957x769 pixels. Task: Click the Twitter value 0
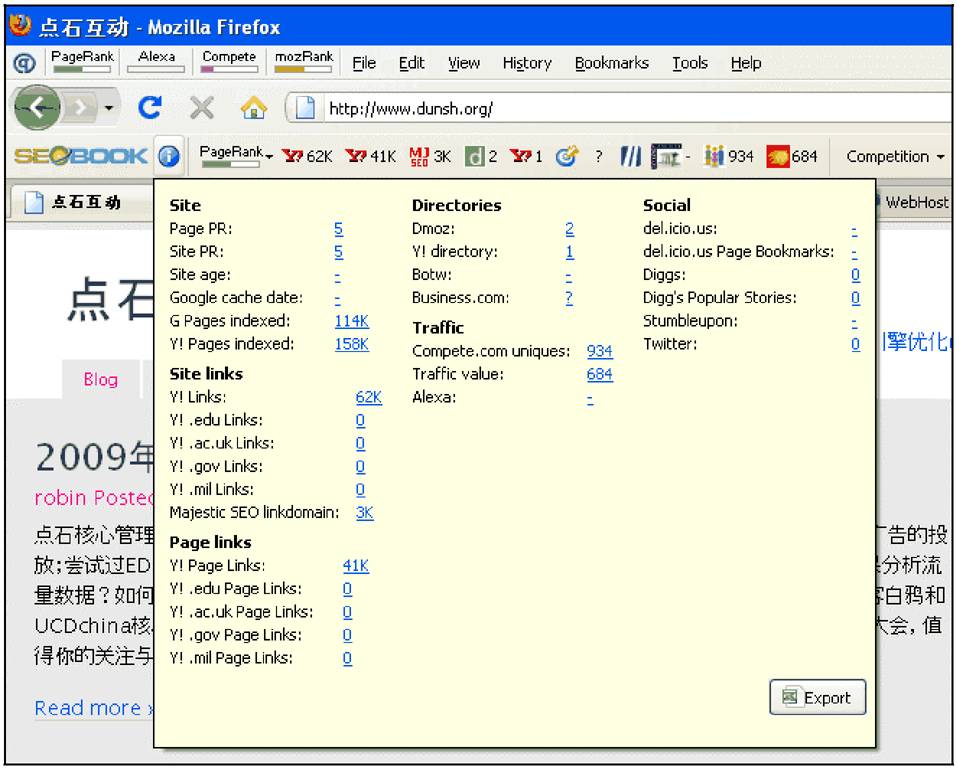click(x=856, y=344)
